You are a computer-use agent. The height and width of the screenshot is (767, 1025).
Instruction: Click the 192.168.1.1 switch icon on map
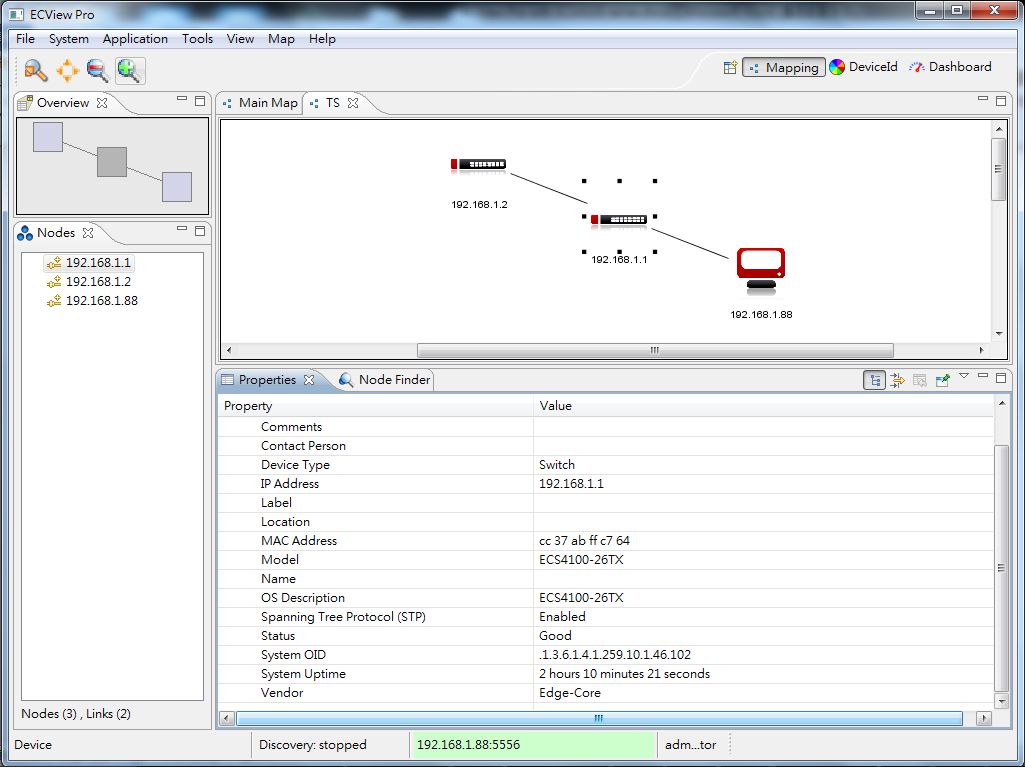619,220
